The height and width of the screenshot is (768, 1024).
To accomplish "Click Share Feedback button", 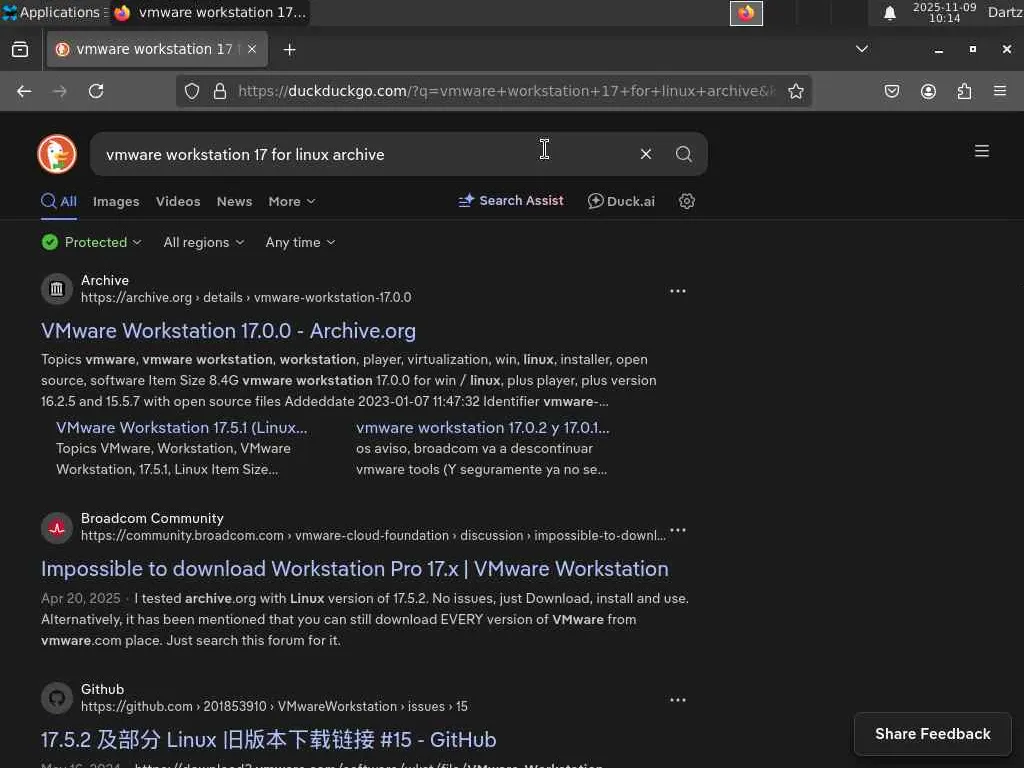I will 933,734.
